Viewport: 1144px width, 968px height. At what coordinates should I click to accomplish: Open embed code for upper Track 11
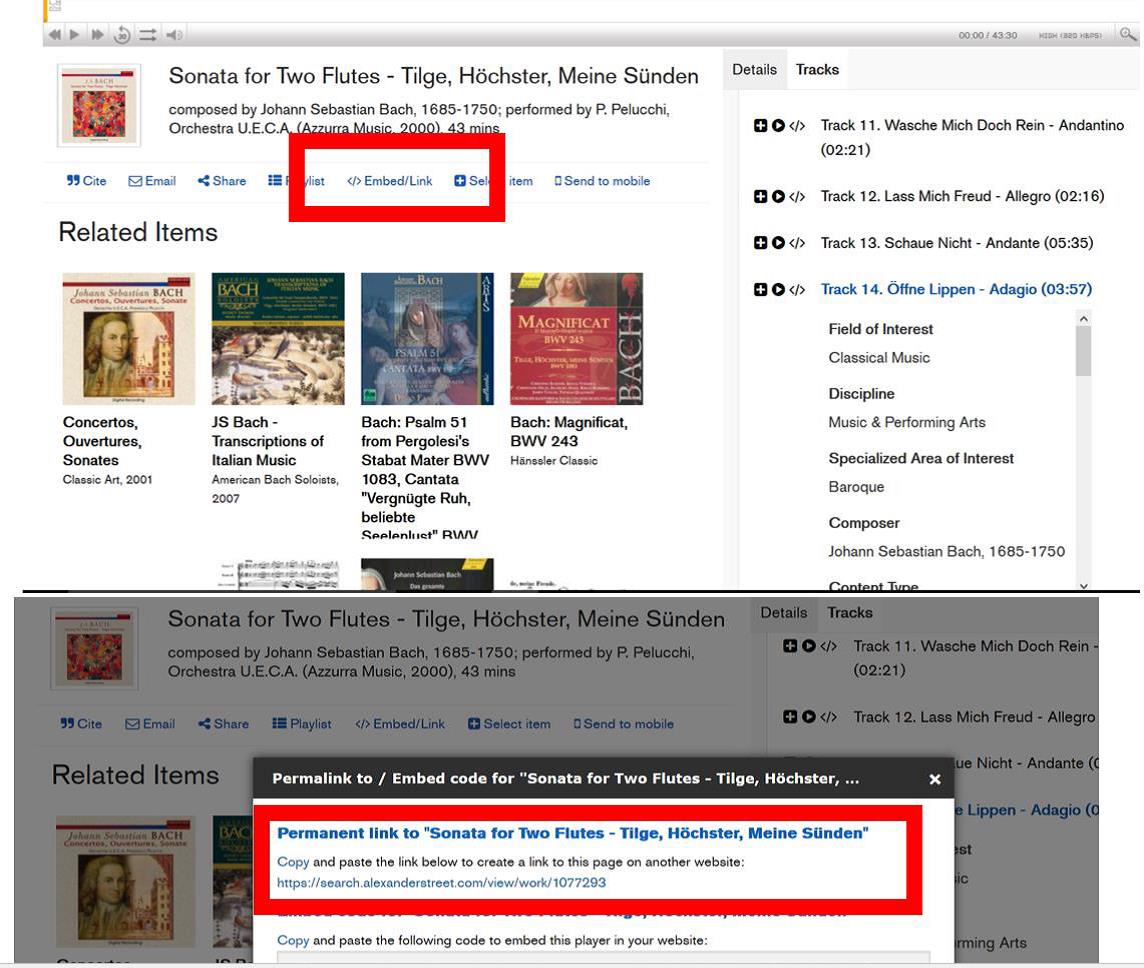tap(797, 125)
